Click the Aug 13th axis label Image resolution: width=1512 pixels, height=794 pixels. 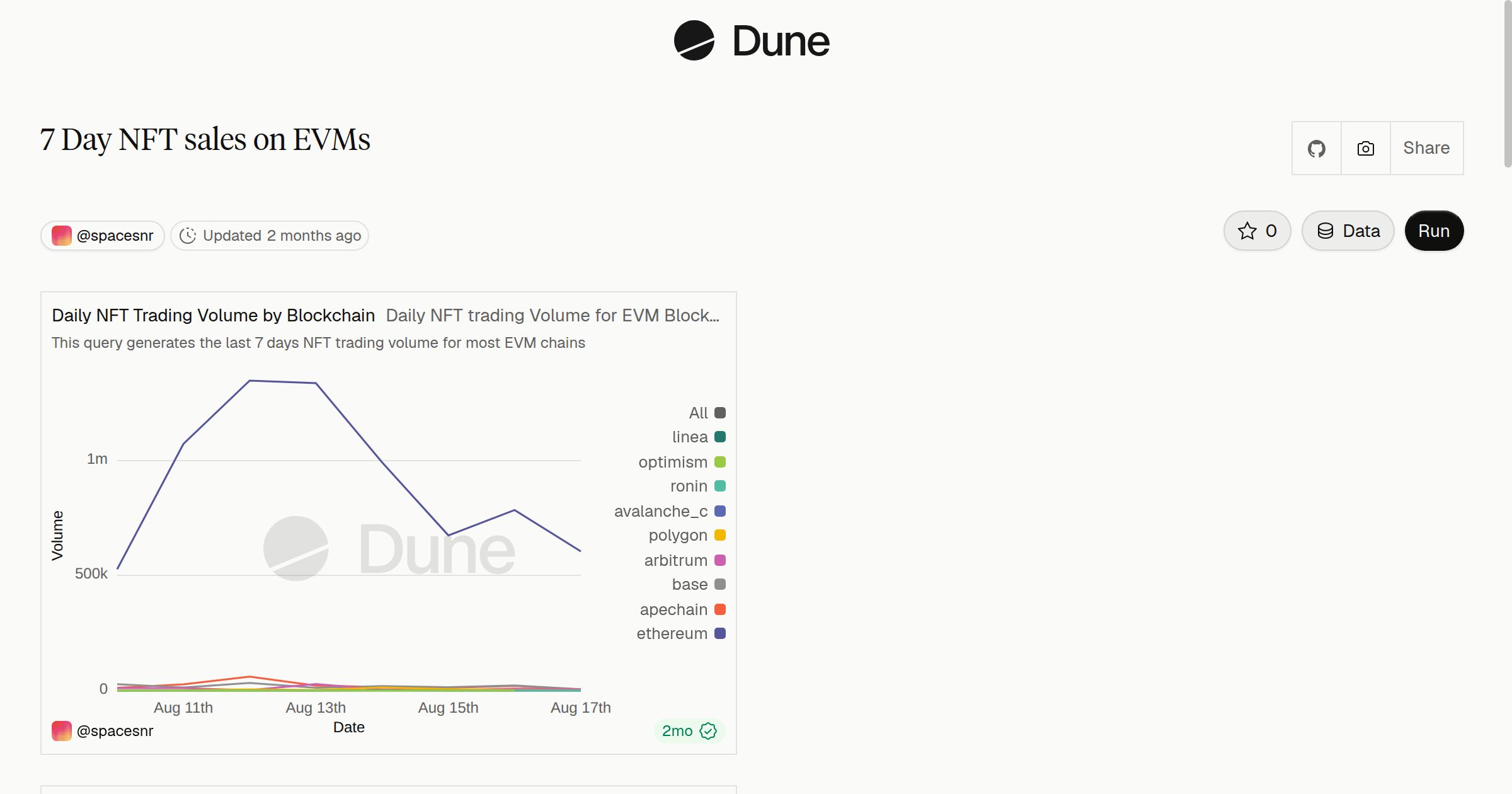pyautogui.click(x=316, y=708)
